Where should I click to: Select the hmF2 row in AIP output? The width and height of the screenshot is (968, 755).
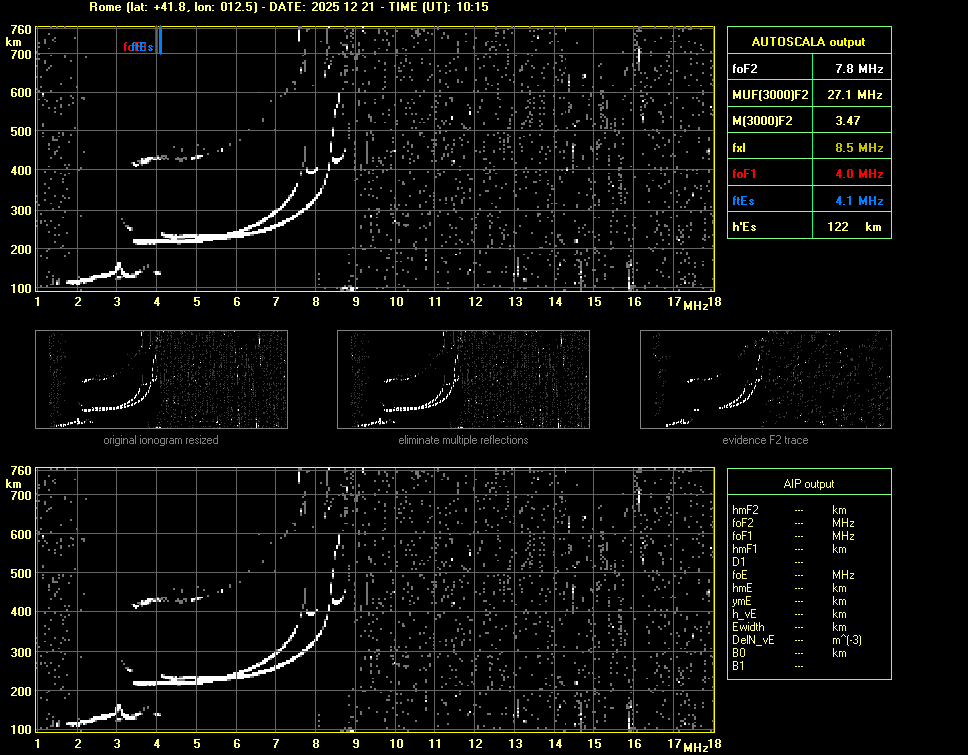pyautogui.click(x=746, y=510)
